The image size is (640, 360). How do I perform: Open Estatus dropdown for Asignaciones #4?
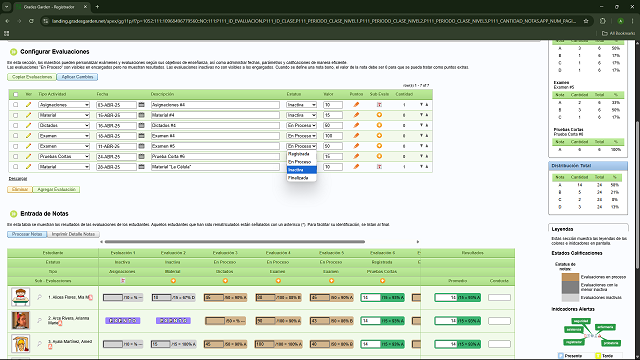[301, 105]
